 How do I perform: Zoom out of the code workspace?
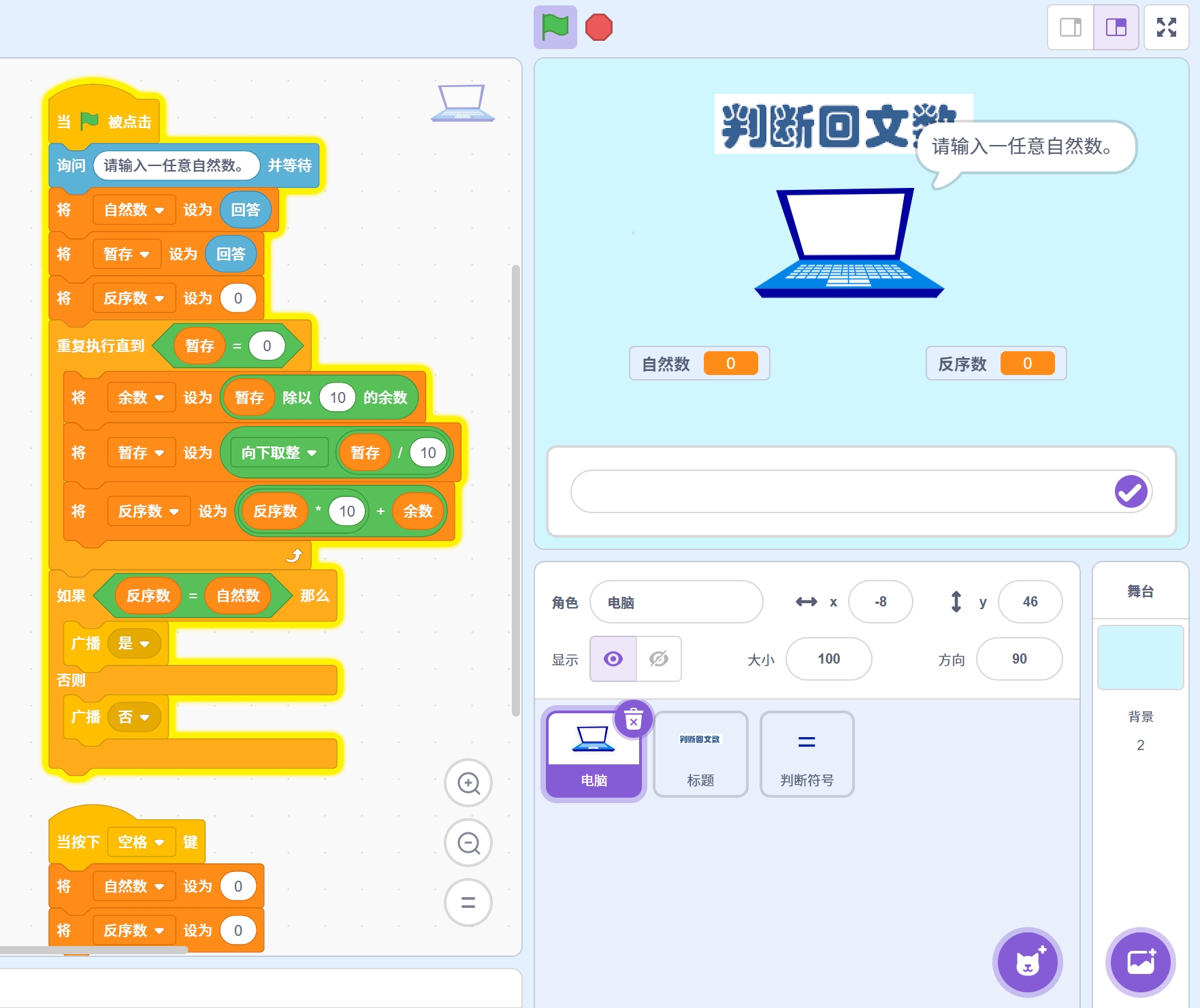tap(468, 843)
